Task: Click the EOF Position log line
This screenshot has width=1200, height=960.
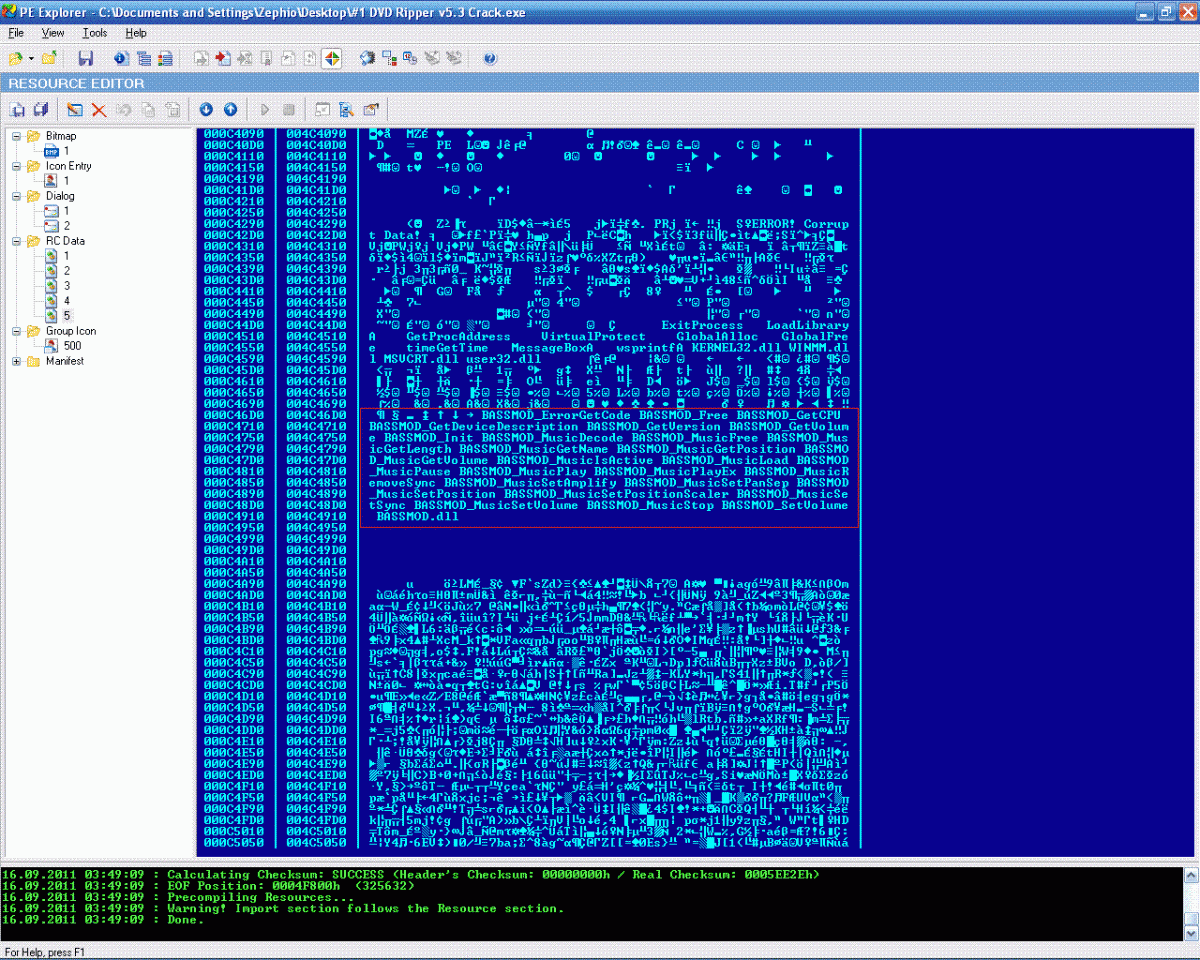Action: pos(208,885)
